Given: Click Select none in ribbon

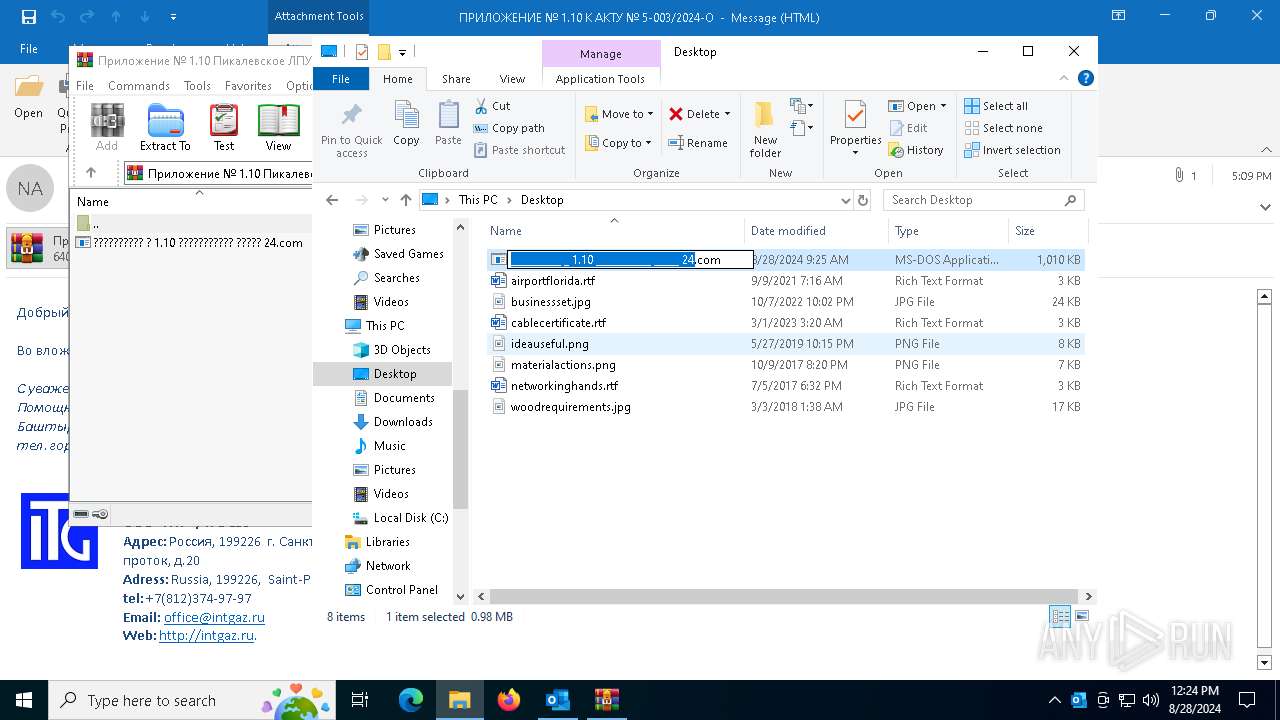Looking at the screenshot, I should [1003, 128].
